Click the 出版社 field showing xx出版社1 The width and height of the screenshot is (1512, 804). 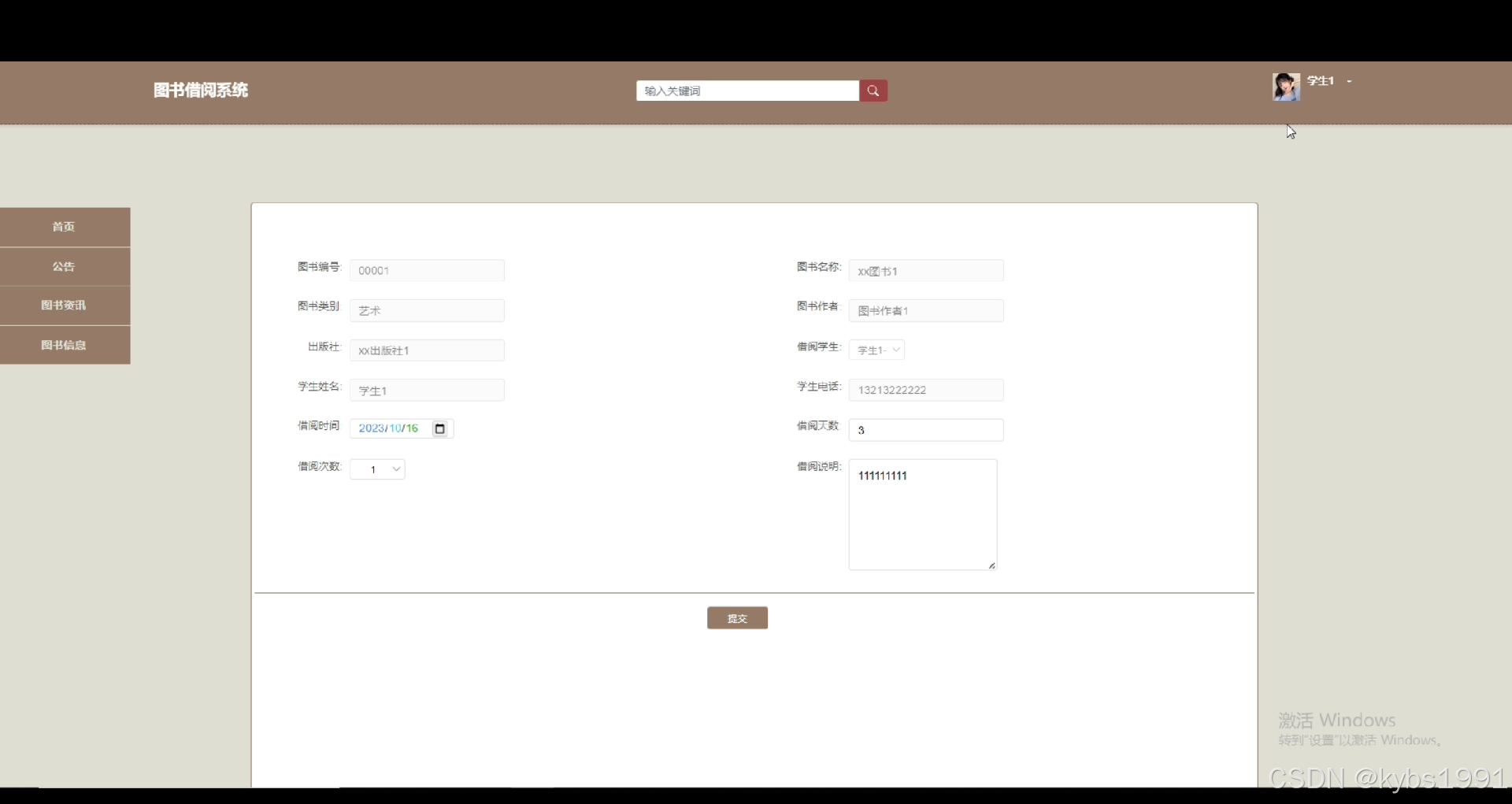point(427,350)
